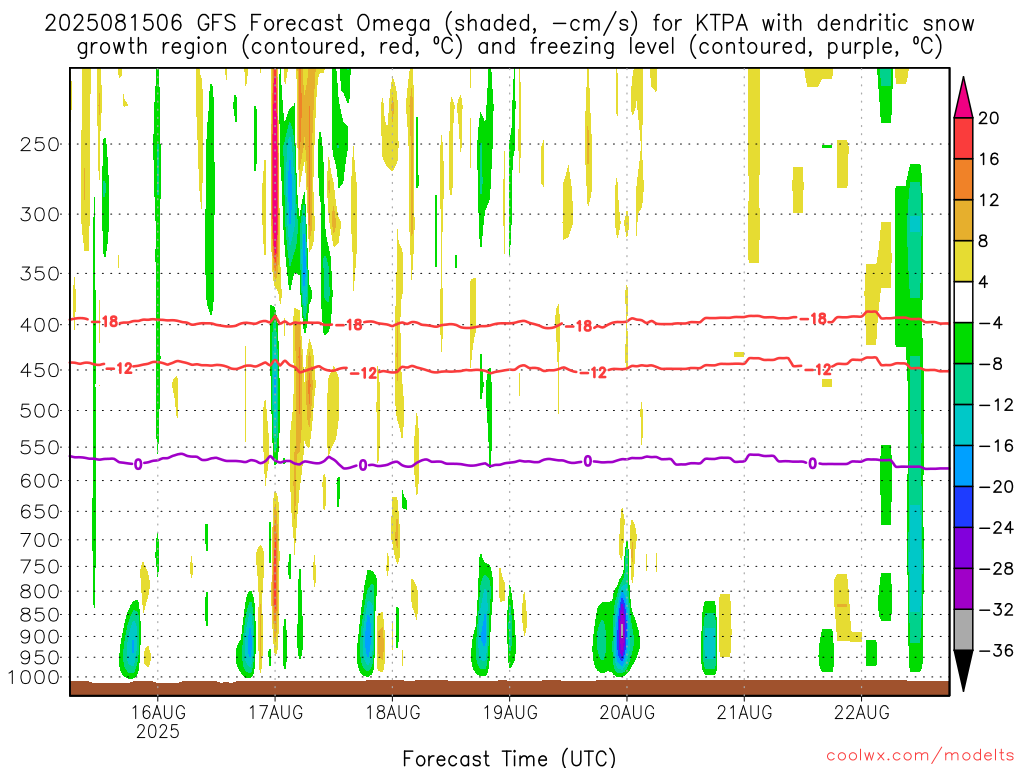Click the title line beginning 'growth region'
Screen dimensions: 1024x768
[x=509, y=47]
